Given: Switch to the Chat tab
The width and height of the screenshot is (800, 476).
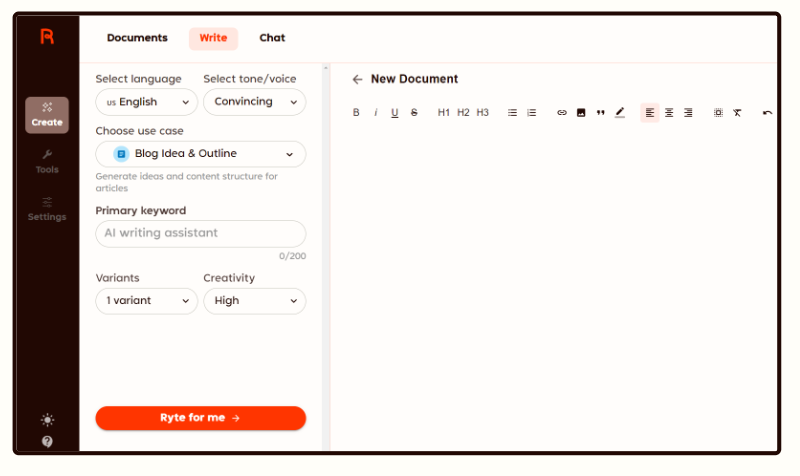Looking at the screenshot, I should [272, 38].
